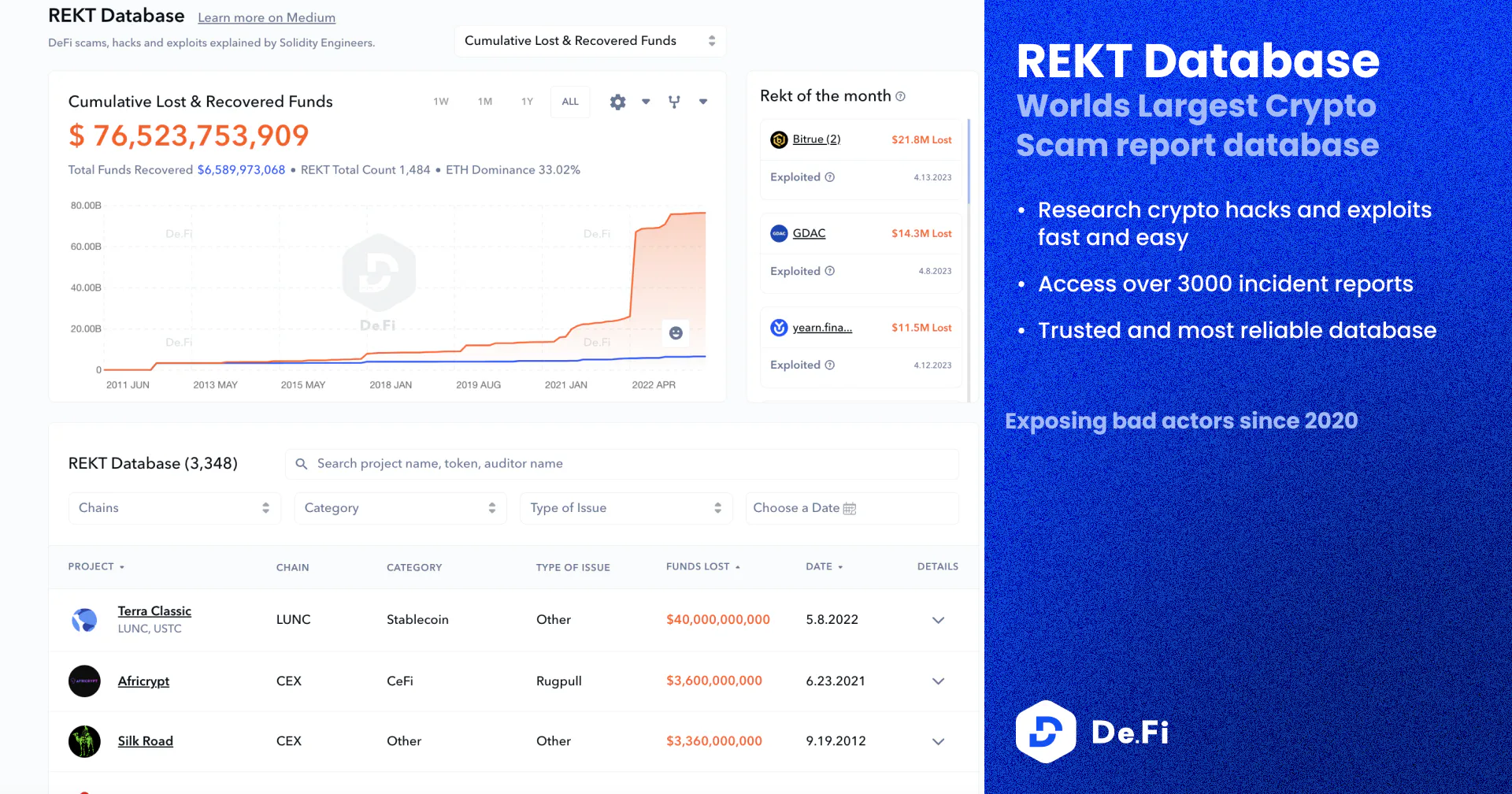The height and width of the screenshot is (794, 1512).
Task: Click the search magnifier icon
Action: (301, 464)
